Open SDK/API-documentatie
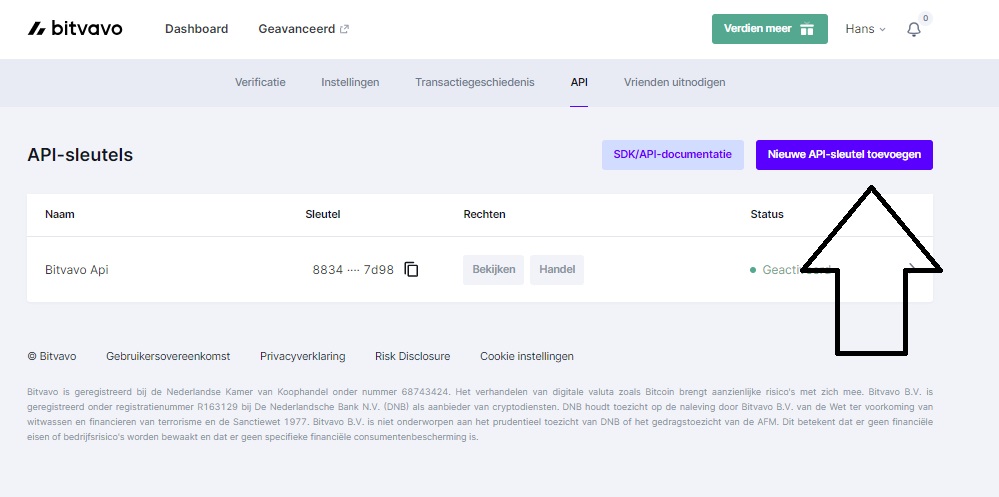Image resolution: width=999 pixels, height=497 pixels. pos(672,155)
